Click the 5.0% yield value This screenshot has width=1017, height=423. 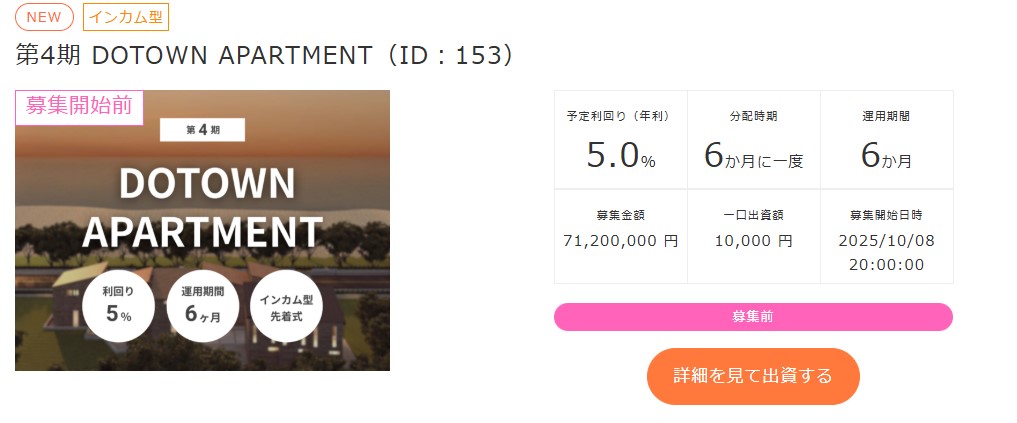point(620,156)
